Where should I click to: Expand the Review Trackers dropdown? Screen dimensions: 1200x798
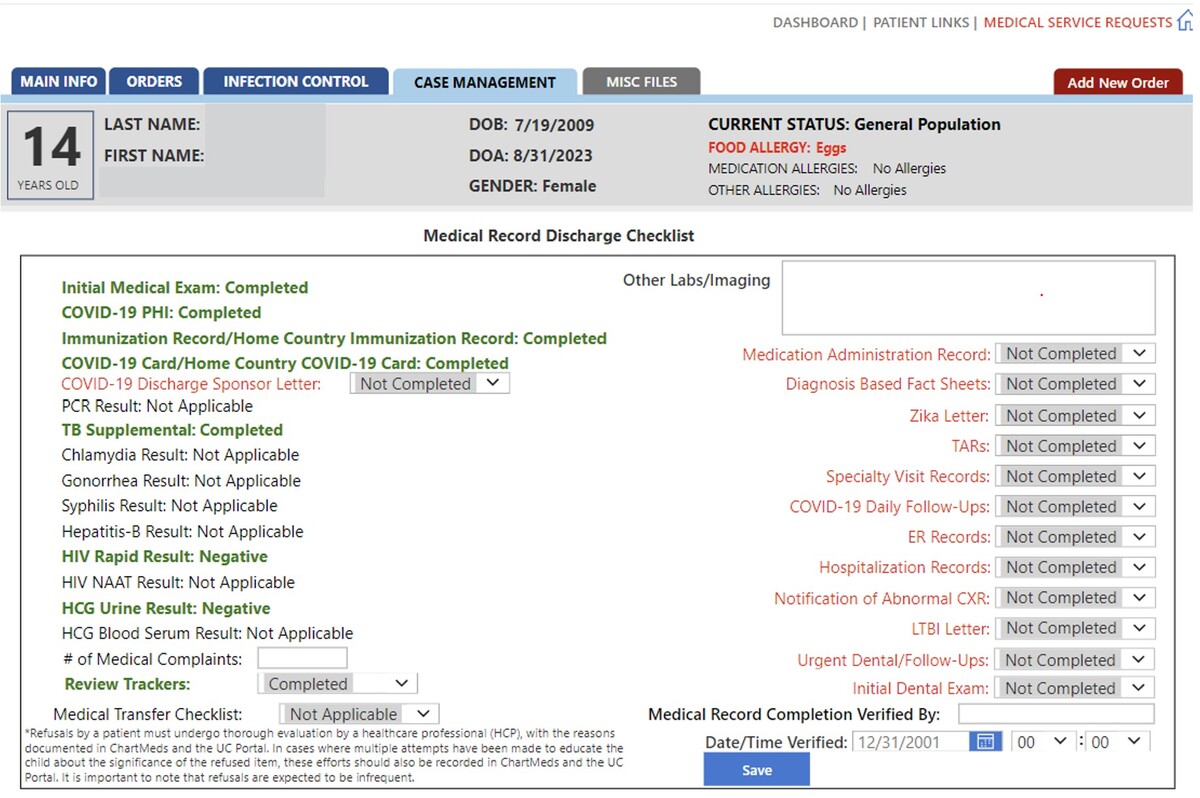click(x=337, y=684)
